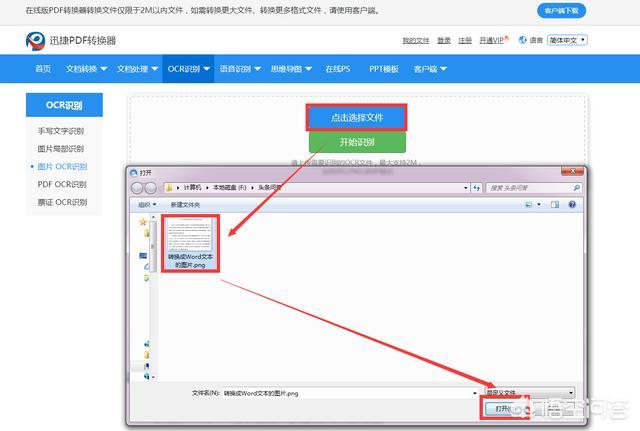Click the 客户端下载 button

pyautogui.click(x=561, y=11)
